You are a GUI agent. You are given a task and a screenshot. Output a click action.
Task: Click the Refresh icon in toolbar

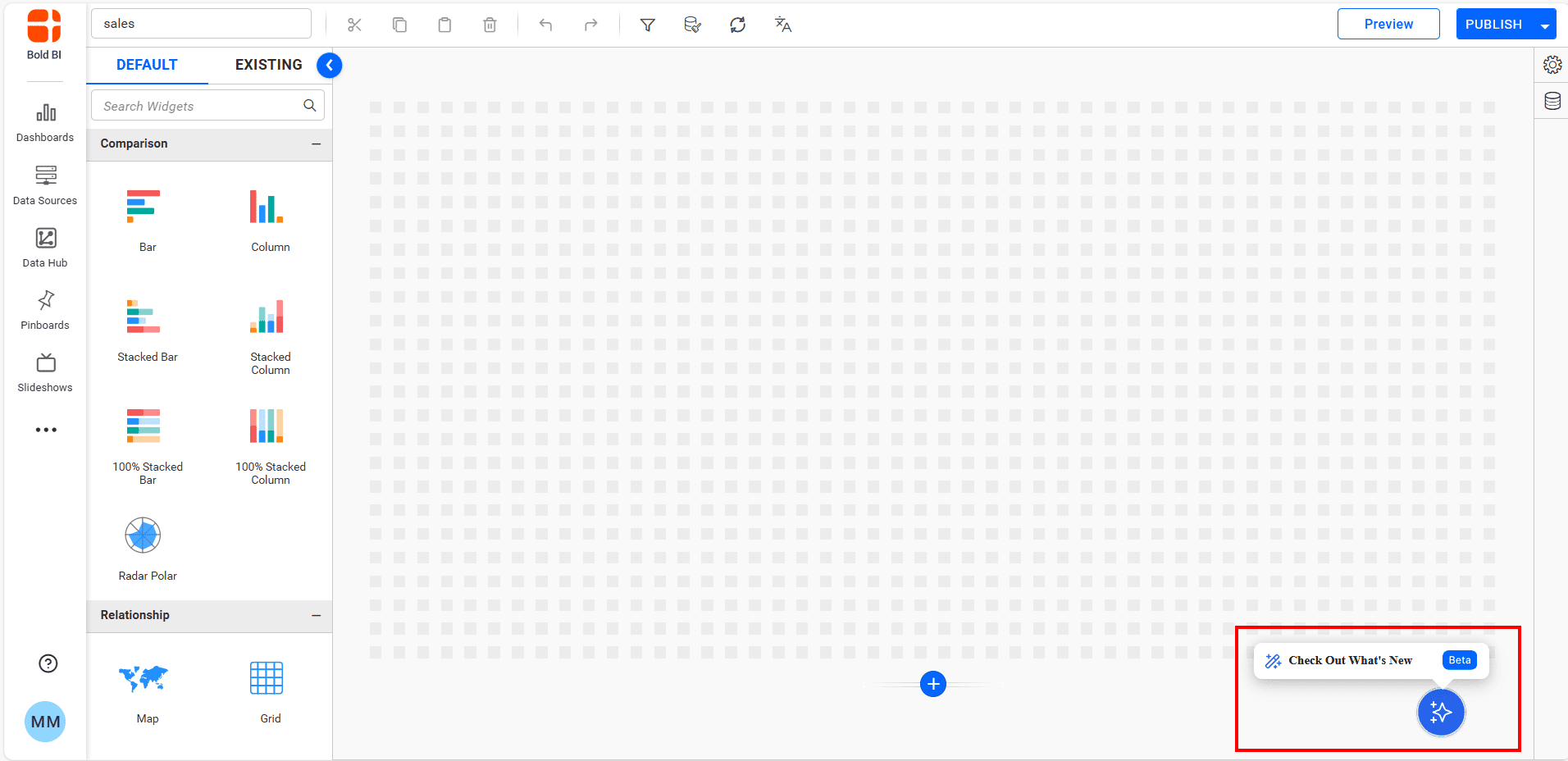tap(737, 25)
